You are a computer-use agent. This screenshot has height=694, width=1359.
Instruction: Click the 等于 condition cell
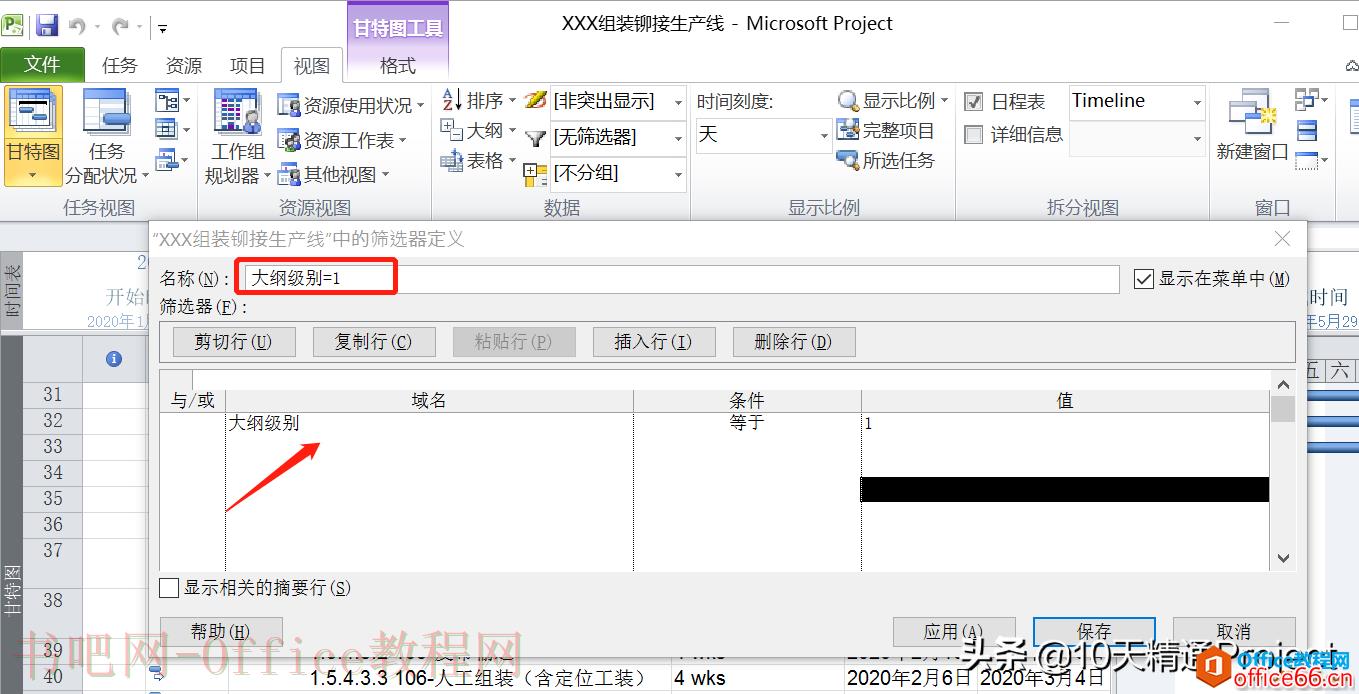click(x=747, y=424)
